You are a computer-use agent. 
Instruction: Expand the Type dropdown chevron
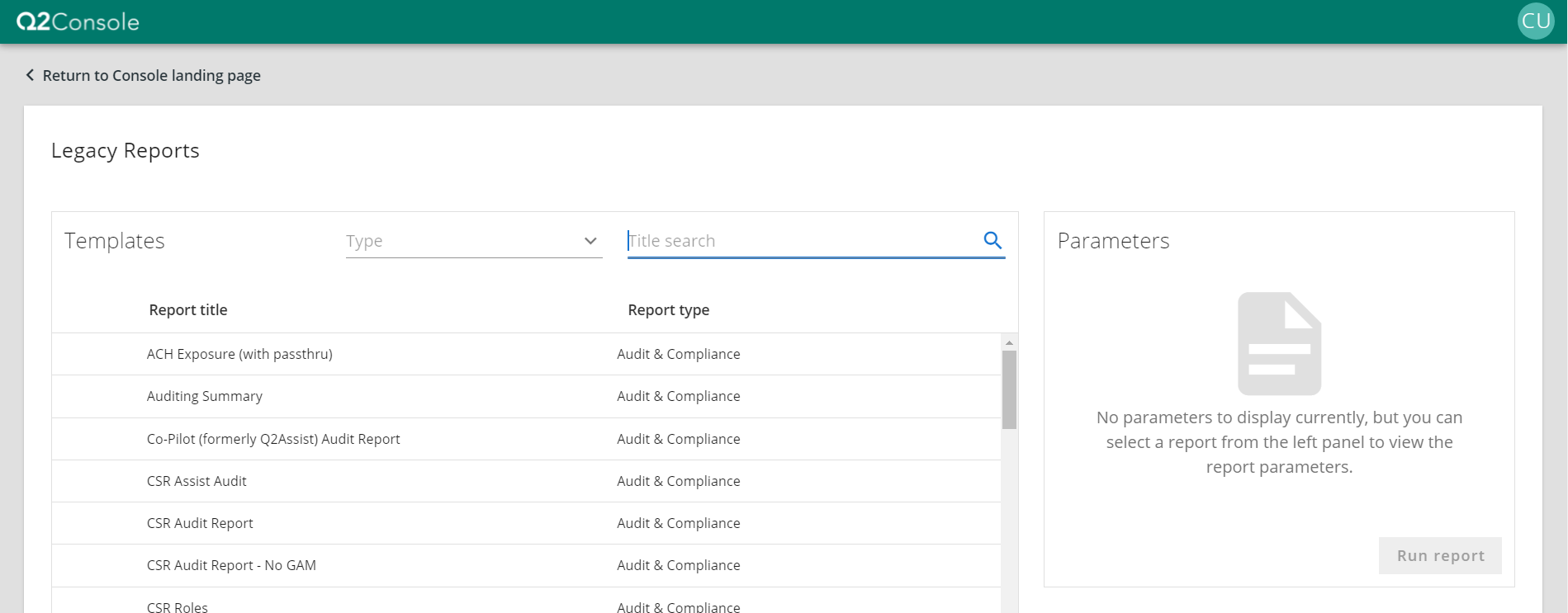tap(590, 241)
